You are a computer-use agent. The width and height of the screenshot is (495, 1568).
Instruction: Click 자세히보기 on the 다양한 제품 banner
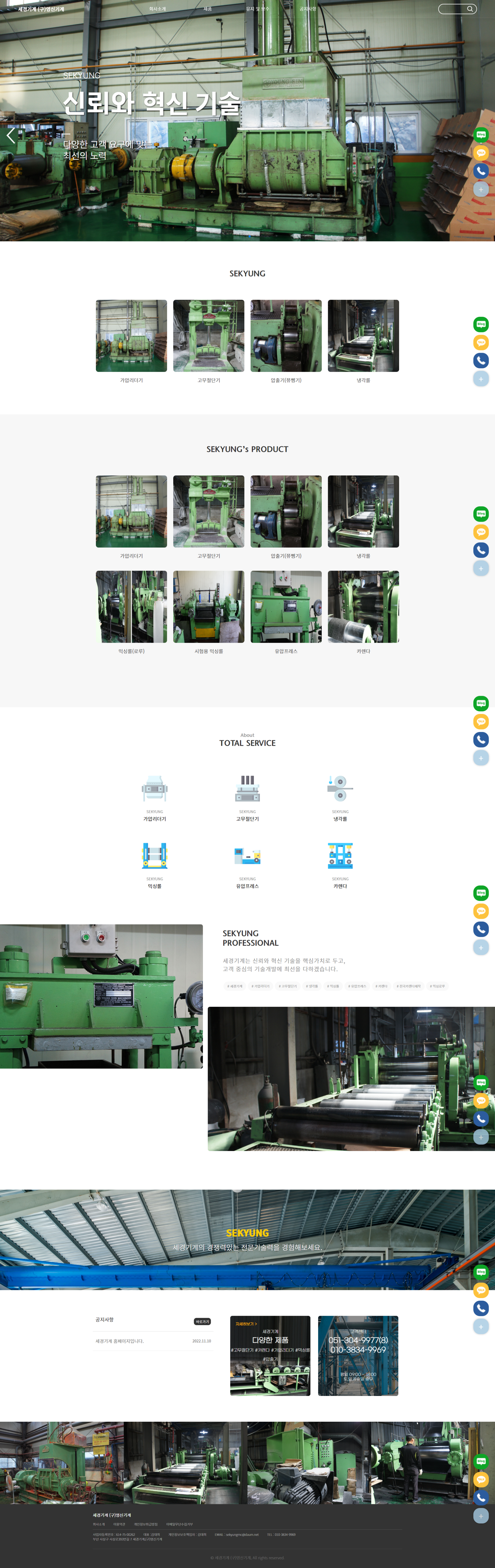246,1324
